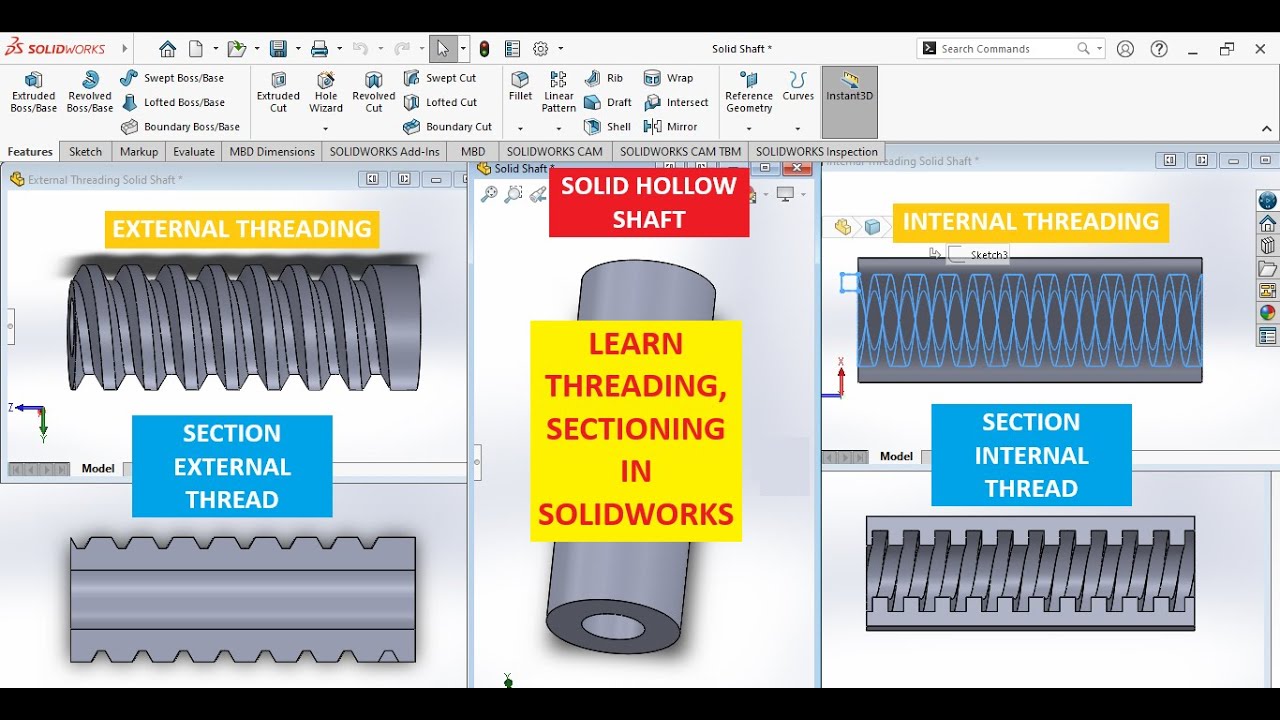Click the Intersect tool
1280x720 pixels.
tap(676, 102)
